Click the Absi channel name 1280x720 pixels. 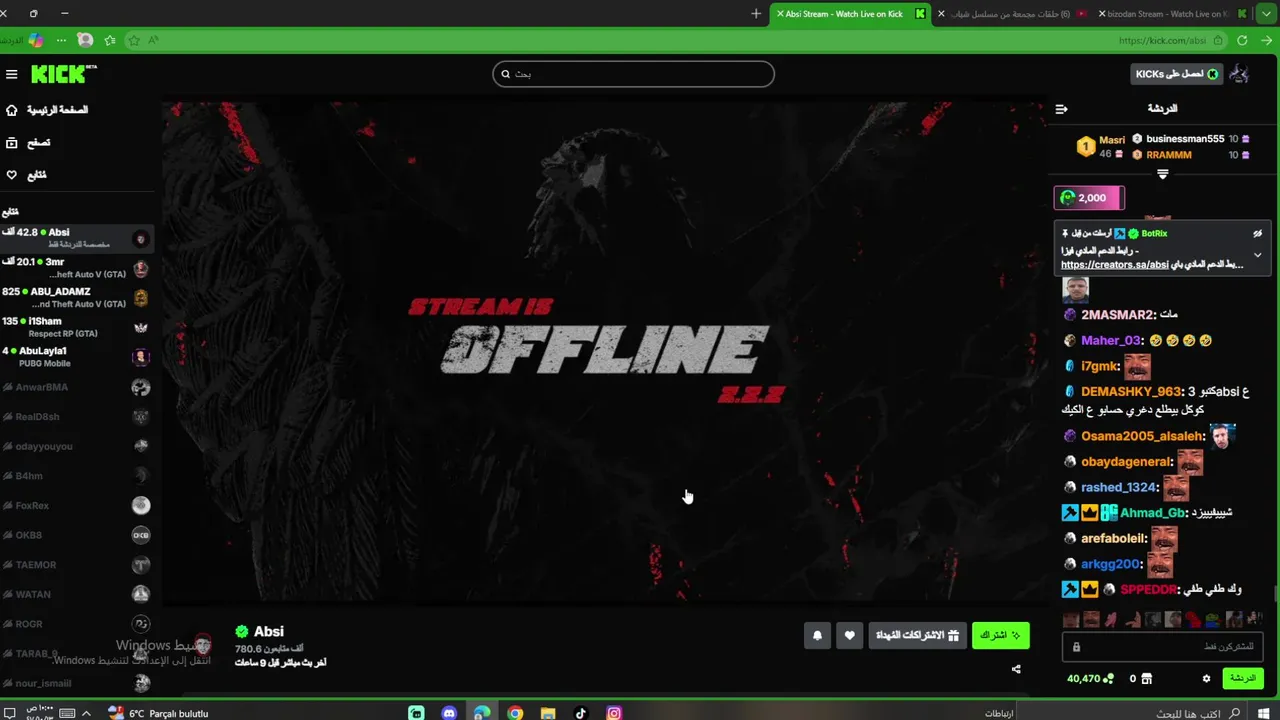268,631
